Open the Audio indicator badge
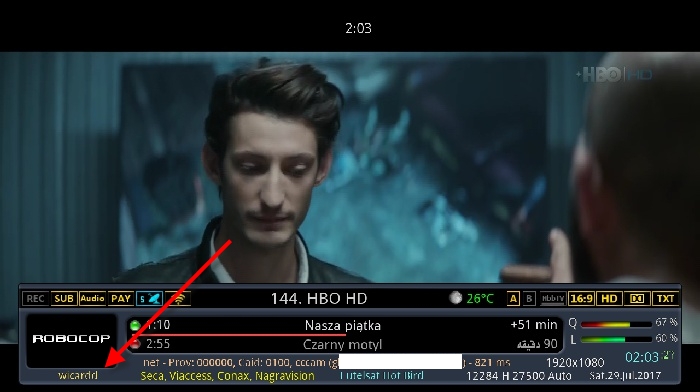 coord(92,299)
